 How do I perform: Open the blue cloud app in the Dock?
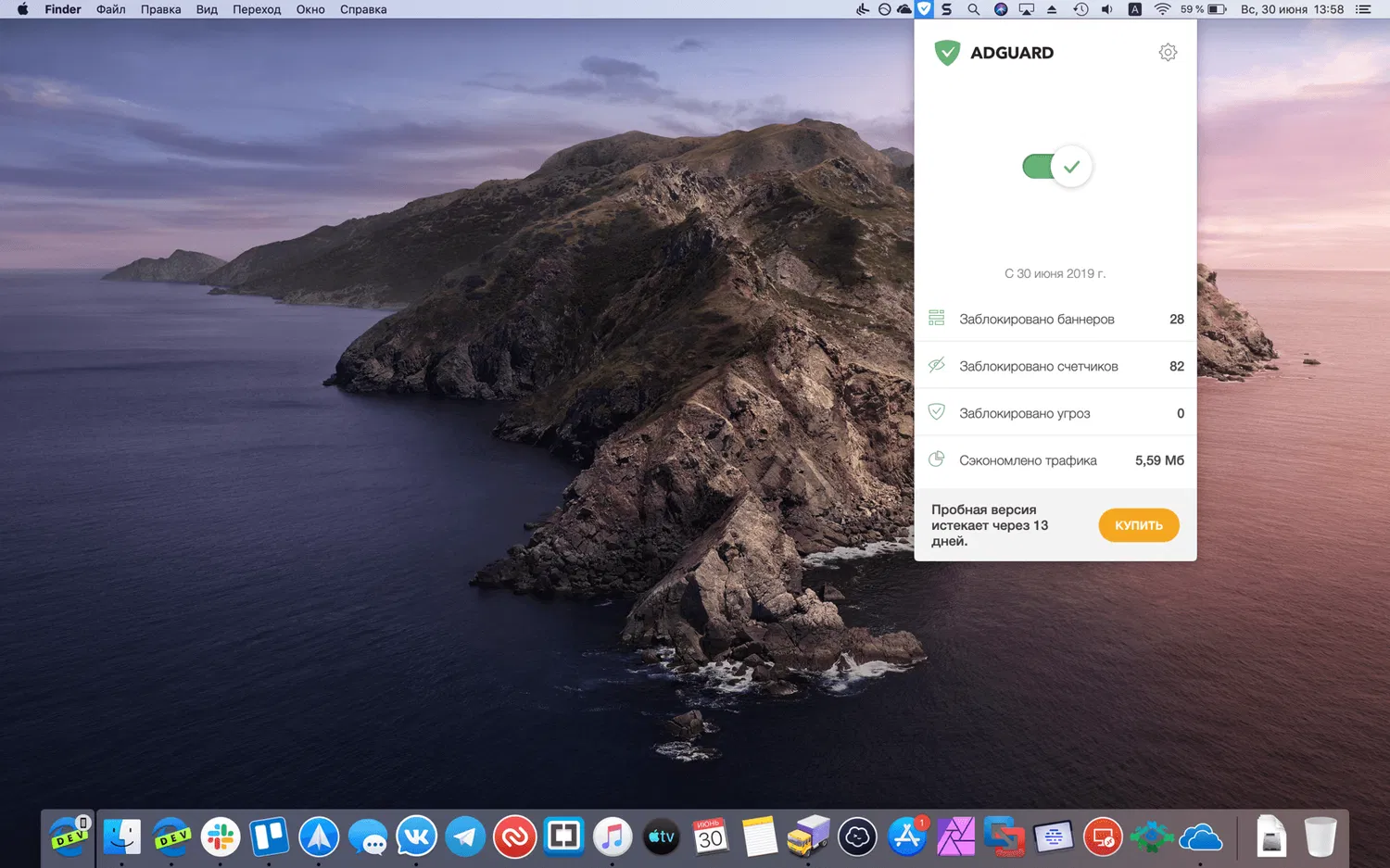(x=1201, y=837)
